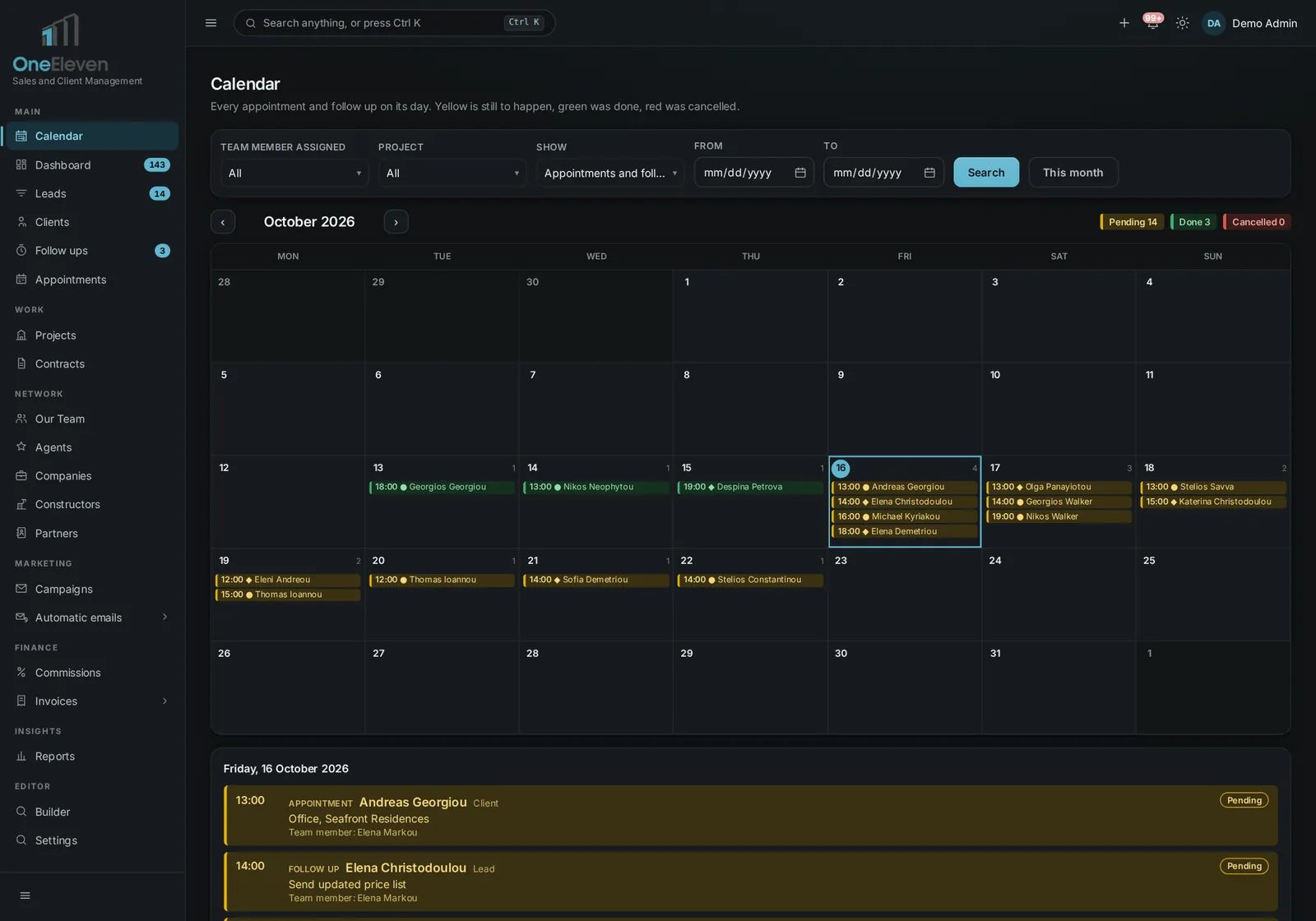Open Follow ups in sidebar
Viewport: 1316px width, 921px height.
92,251
